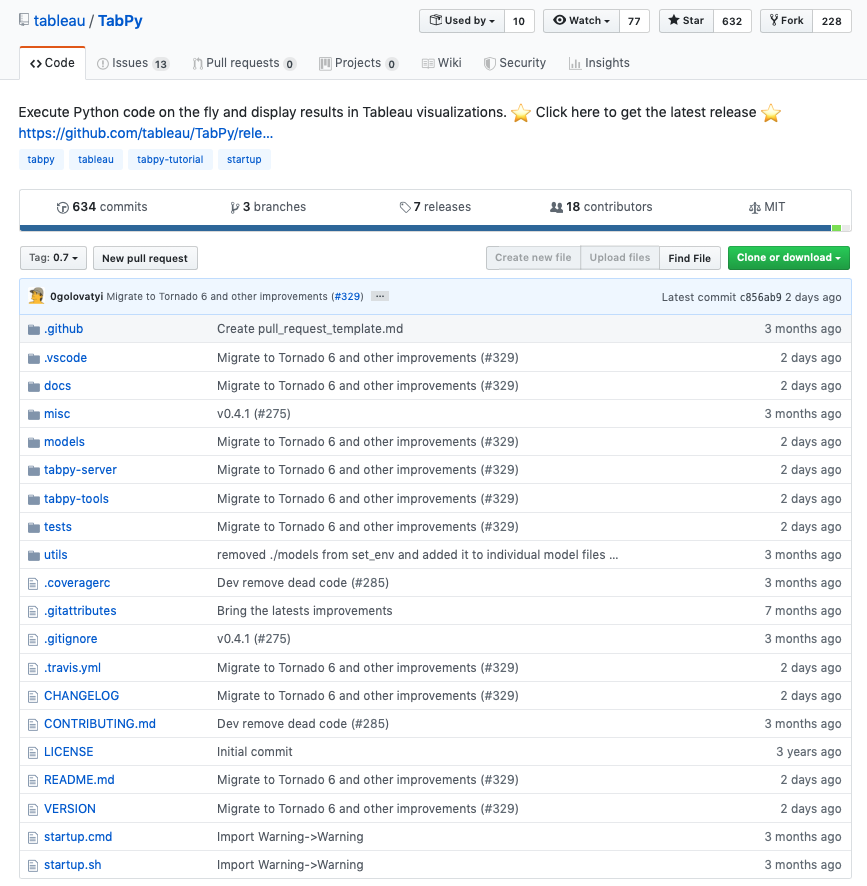867x886 pixels.
Task: Open the Used by dropdown
Action: coord(462,21)
